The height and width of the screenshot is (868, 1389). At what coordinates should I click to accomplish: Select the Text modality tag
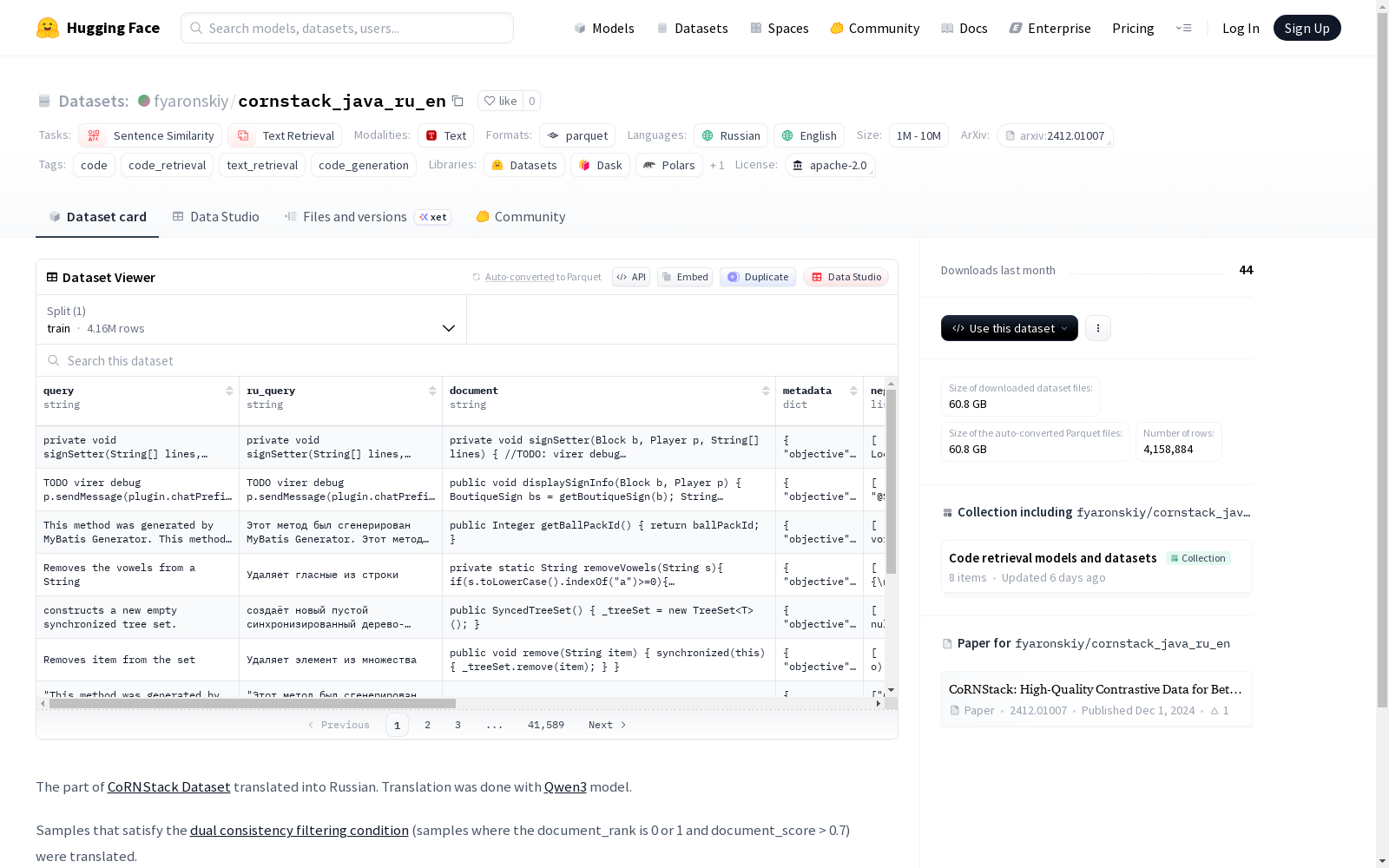[446, 135]
